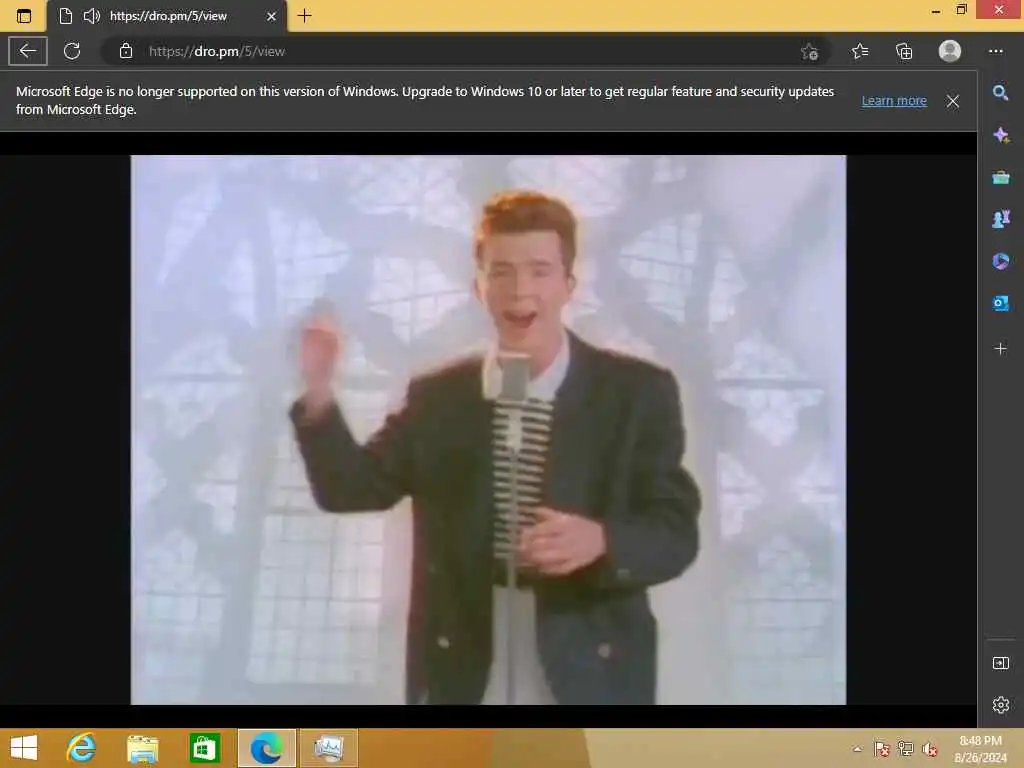Go back to the previous page

27,51
